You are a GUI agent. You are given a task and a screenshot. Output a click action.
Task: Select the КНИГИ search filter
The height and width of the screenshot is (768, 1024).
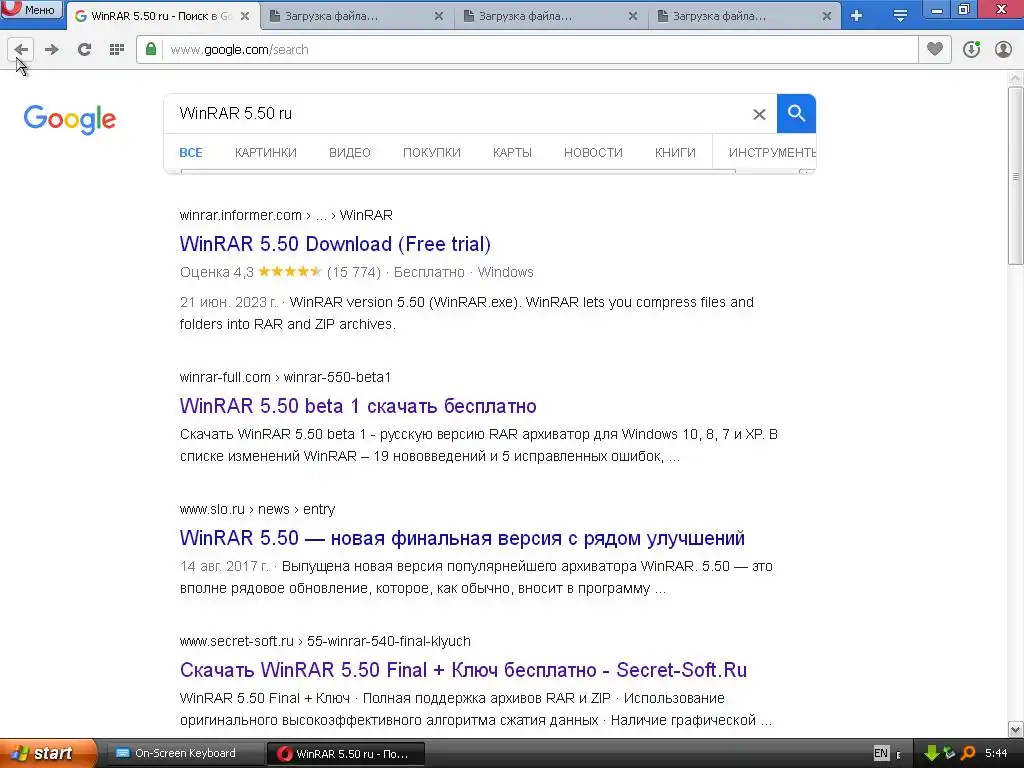click(x=675, y=153)
